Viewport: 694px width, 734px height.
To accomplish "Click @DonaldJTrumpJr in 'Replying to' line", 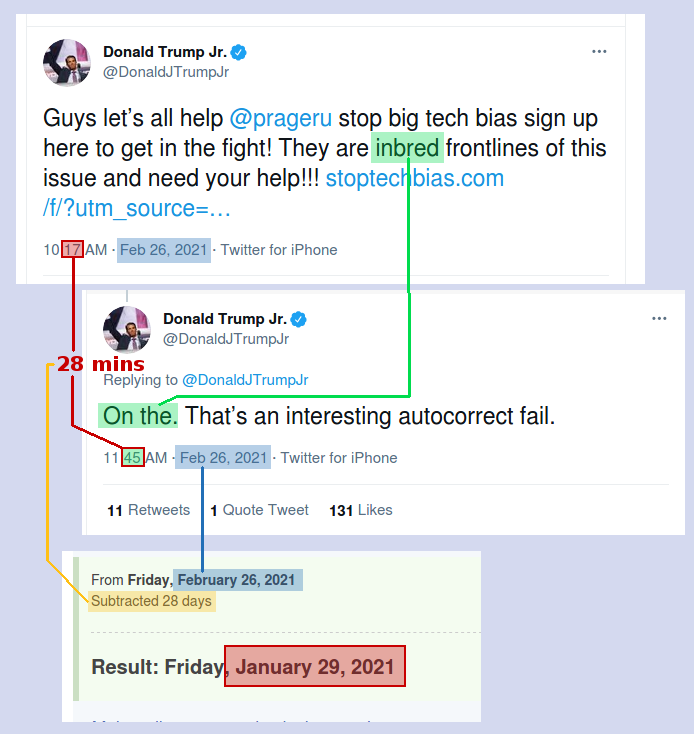I will [245, 380].
